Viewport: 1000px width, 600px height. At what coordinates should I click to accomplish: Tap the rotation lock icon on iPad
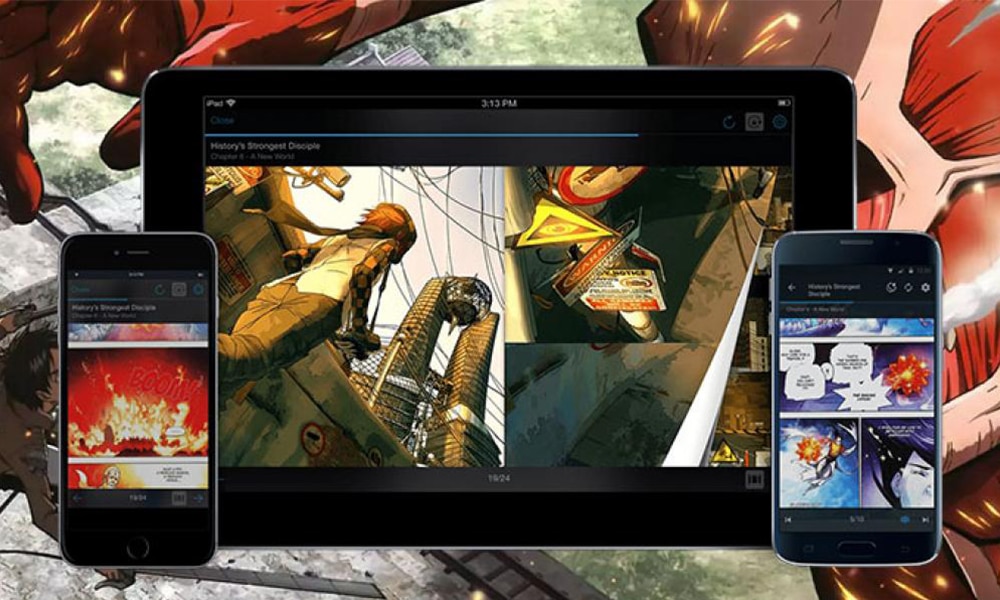pyautogui.click(x=754, y=122)
